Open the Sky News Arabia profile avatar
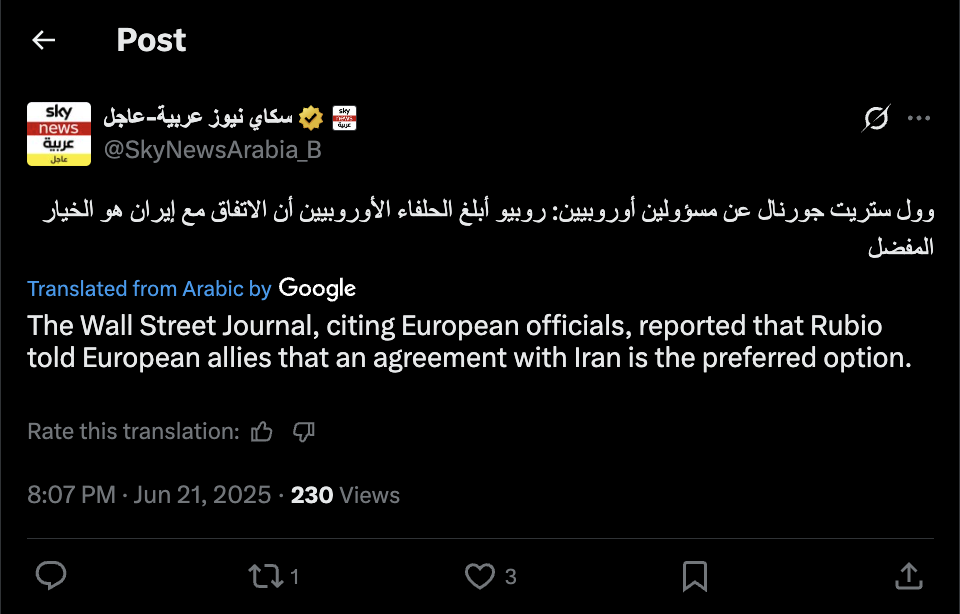The height and width of the screenshot is (614, 960). [59, 134]
